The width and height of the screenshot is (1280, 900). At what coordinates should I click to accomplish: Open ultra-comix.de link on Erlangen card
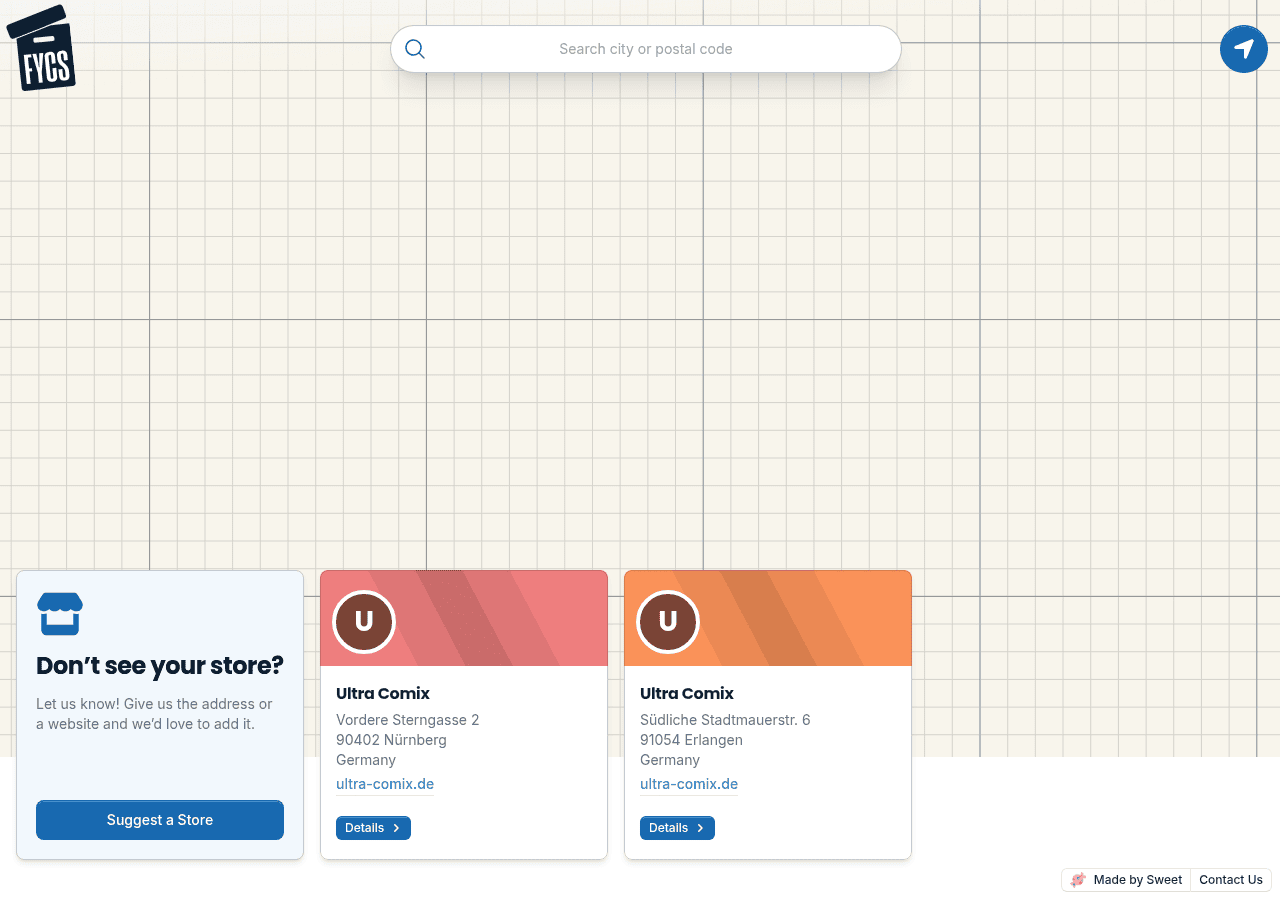[x=689, y=784]
